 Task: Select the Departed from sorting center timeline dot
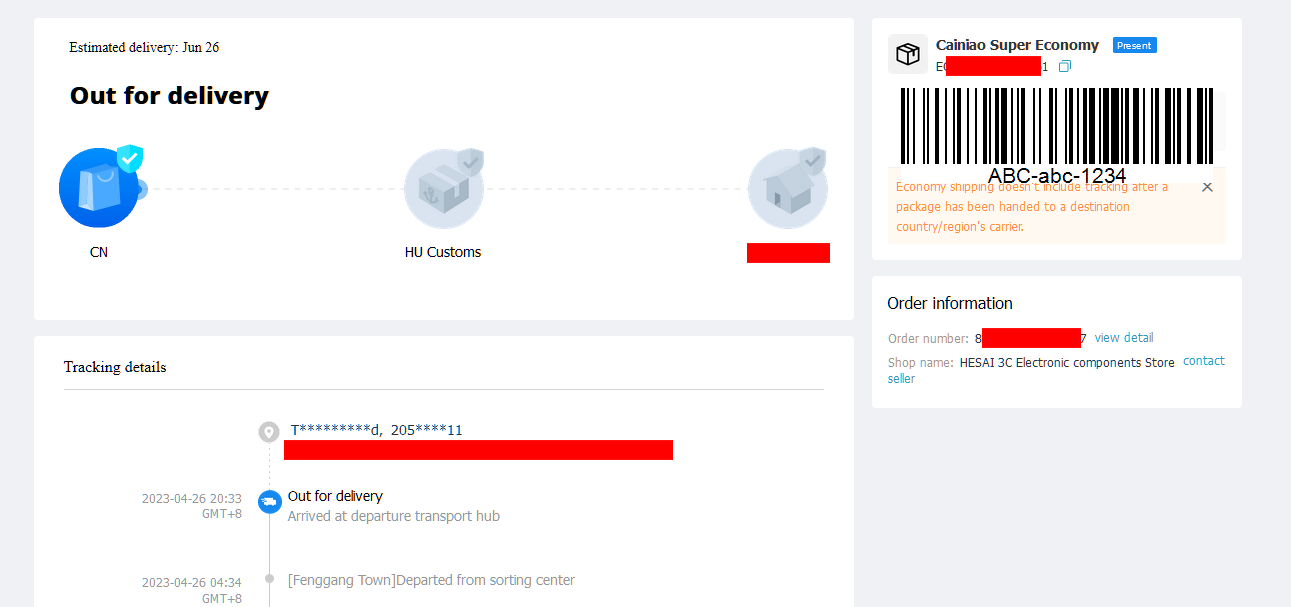[269, 579]
